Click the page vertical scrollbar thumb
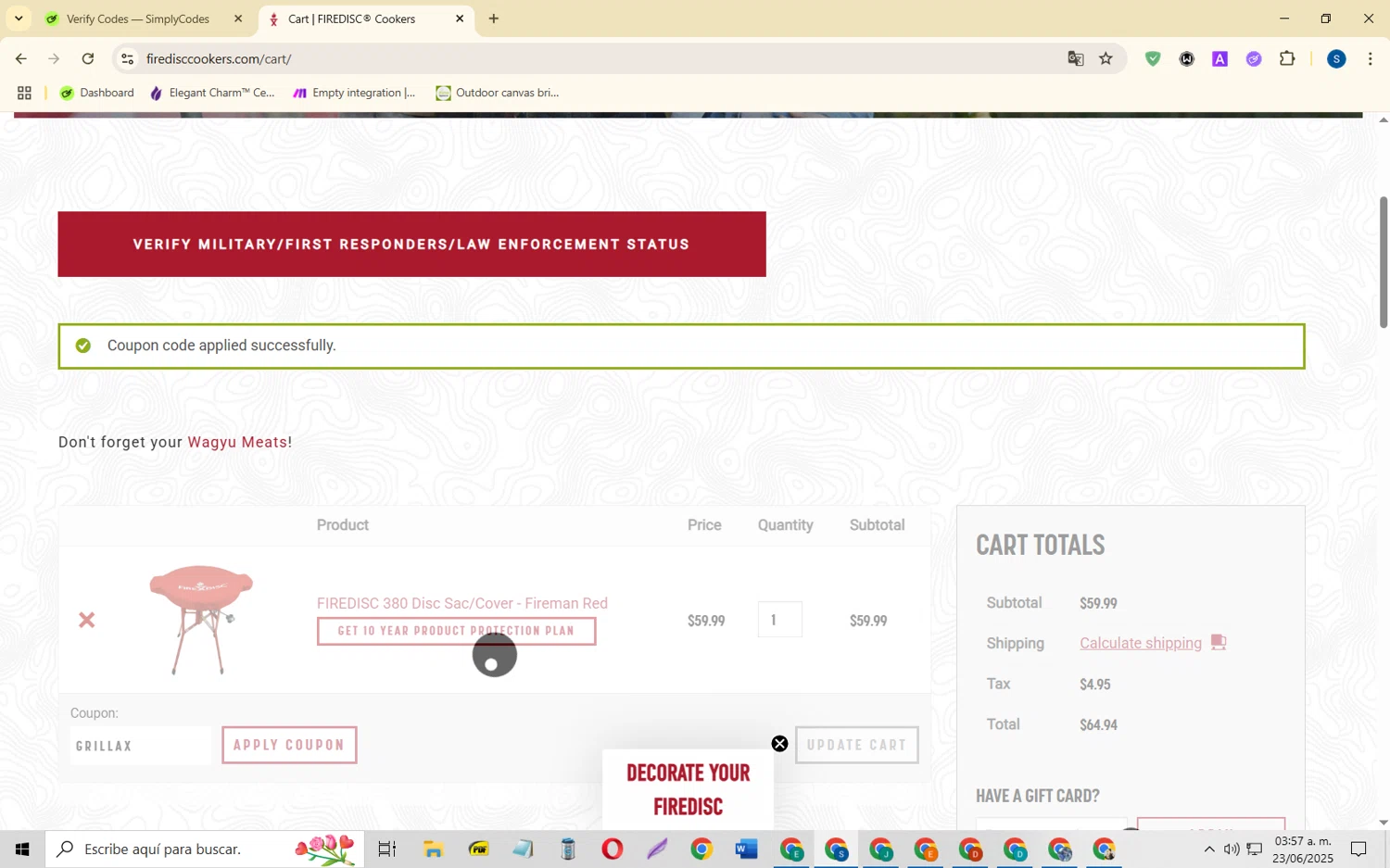The width and height of the screenshot is (1390, 868). click(1384, 262)
